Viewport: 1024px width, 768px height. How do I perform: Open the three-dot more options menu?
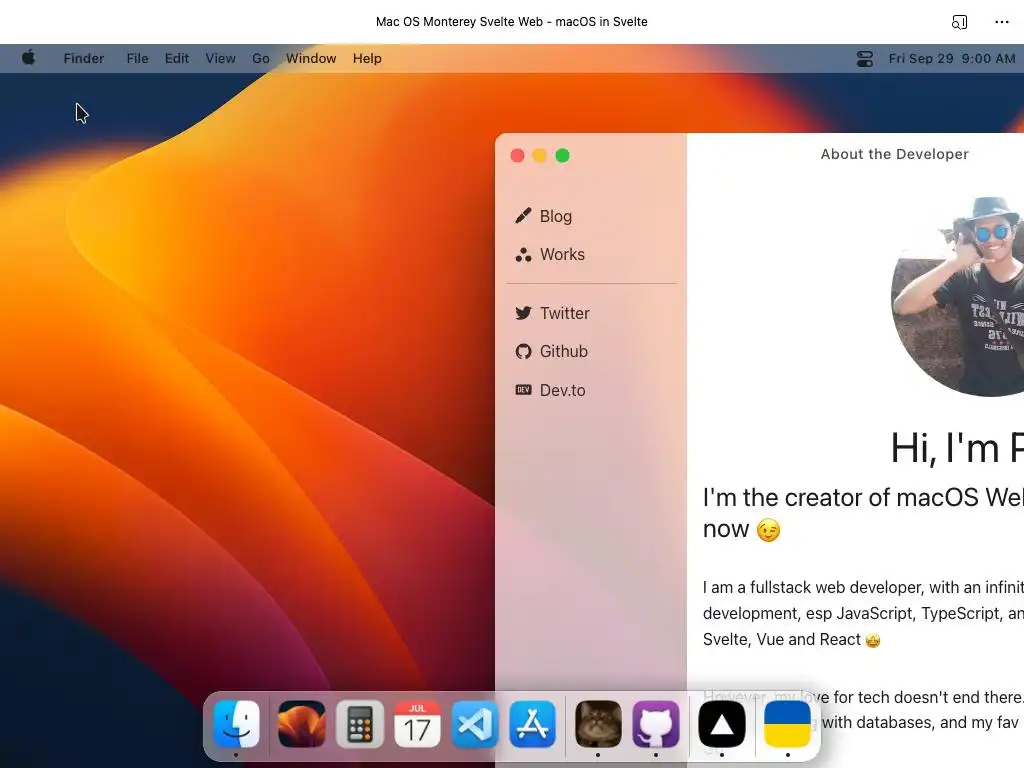(x=1002, y=22)
